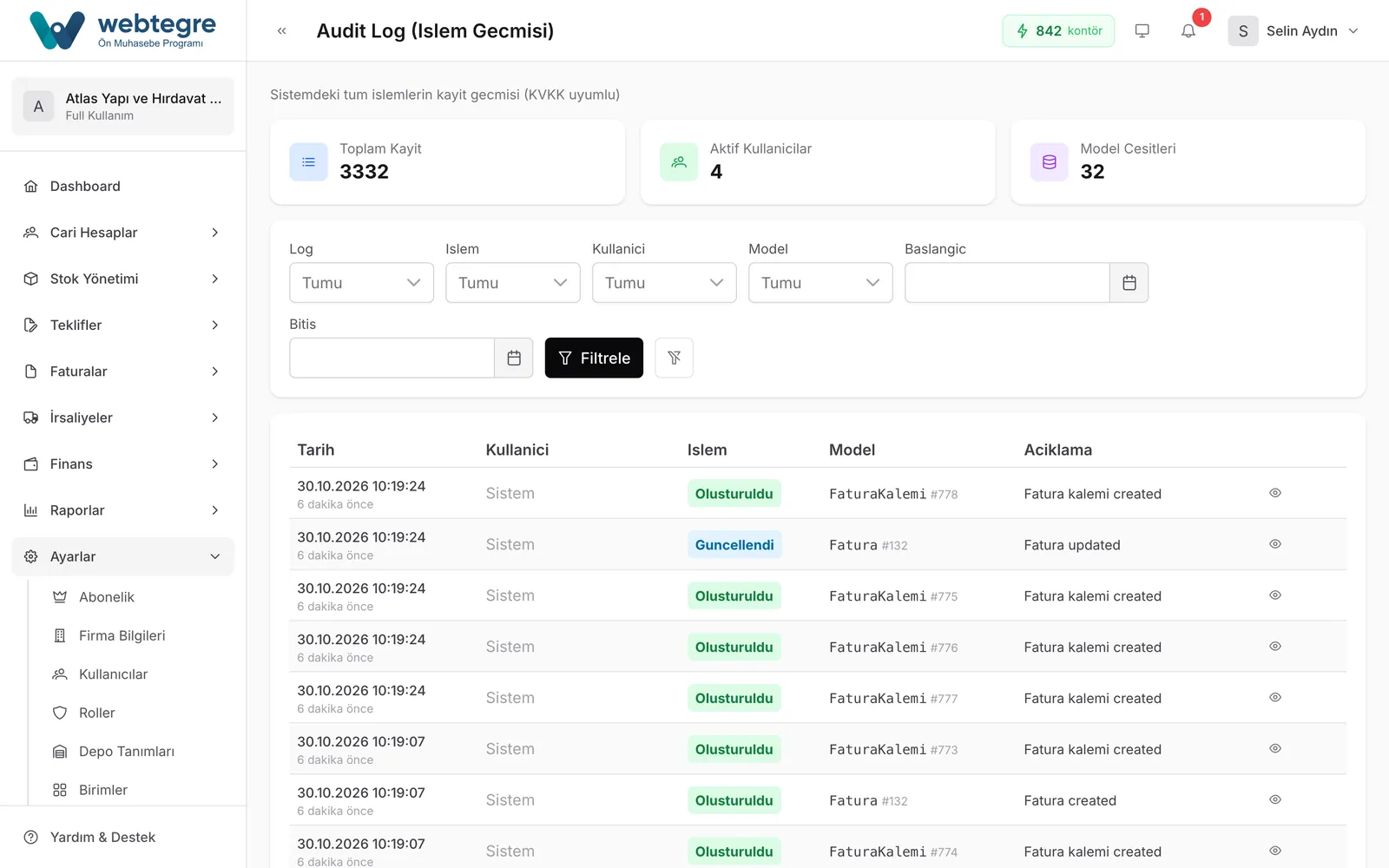Click the Baslangic date input field
The image size is (1389, 868).
(1007, 283)
